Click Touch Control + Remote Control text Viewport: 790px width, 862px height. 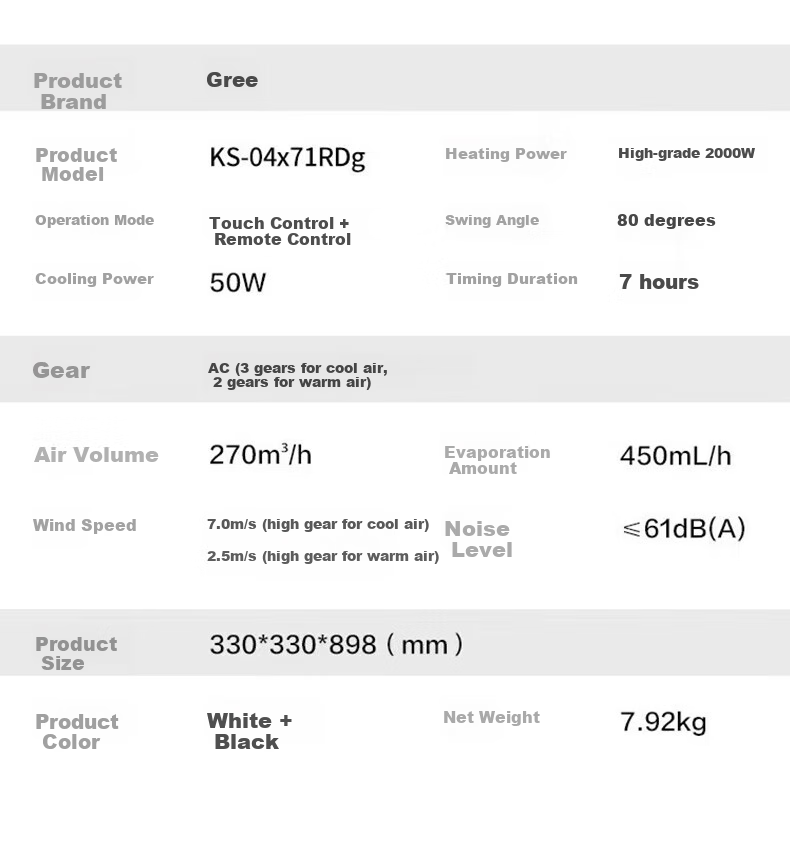[x=280, y=231]
